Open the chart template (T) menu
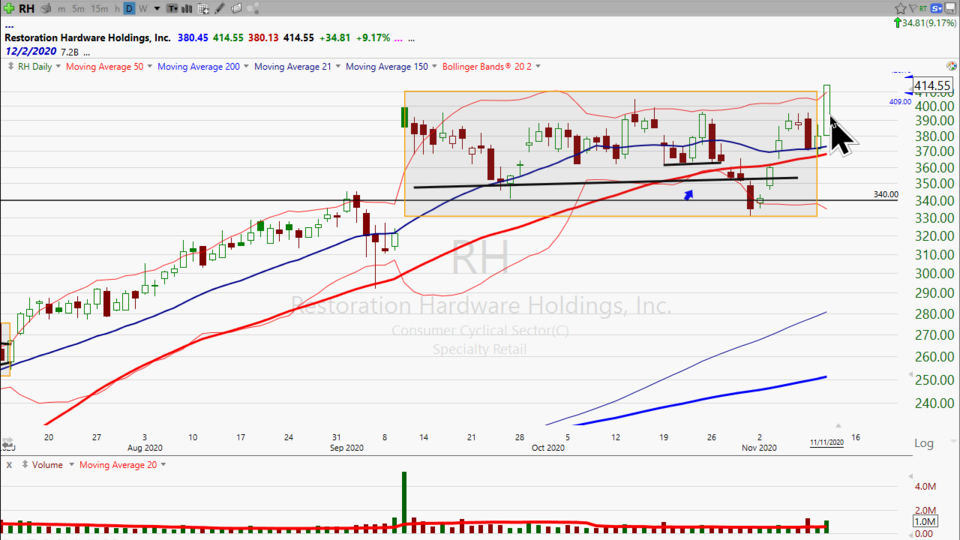960x540 pixels. (172, 9)
